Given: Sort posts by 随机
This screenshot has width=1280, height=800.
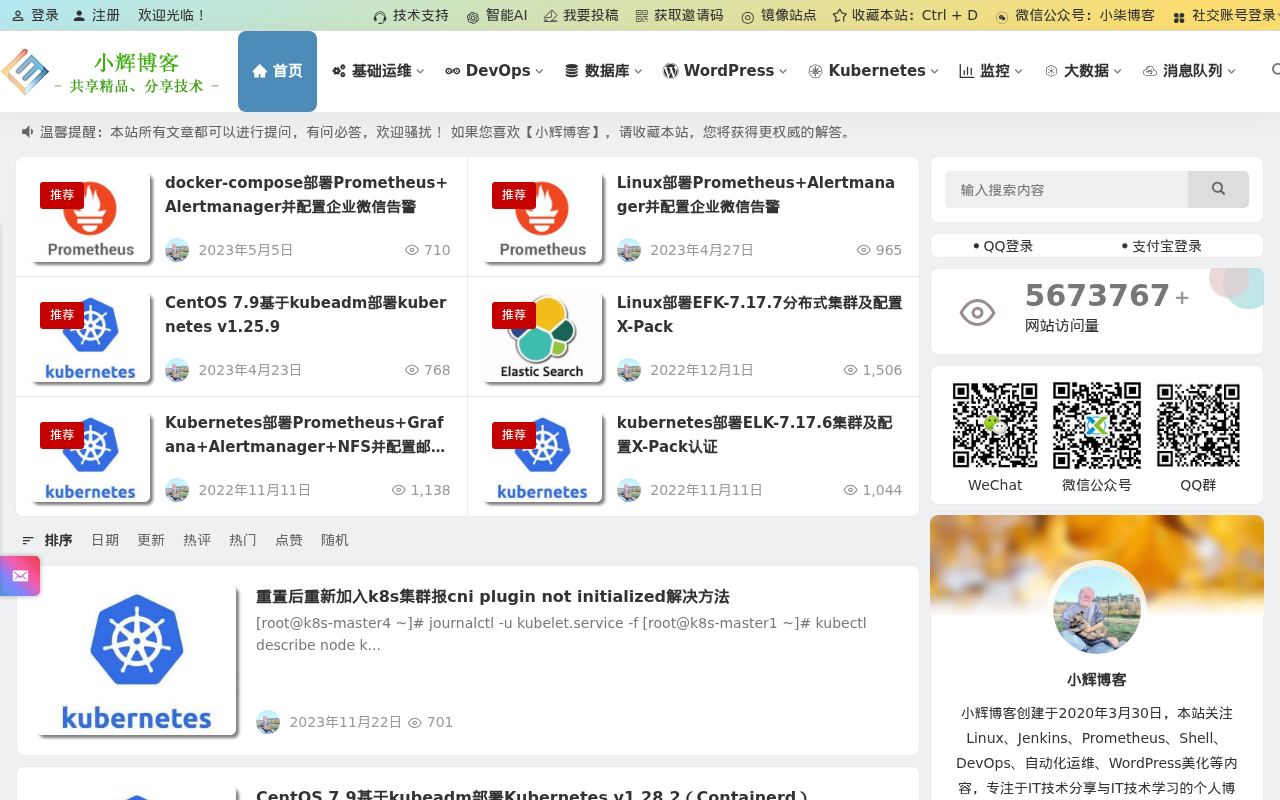Looking at the screenshot, I should click(x=335, y=540).
